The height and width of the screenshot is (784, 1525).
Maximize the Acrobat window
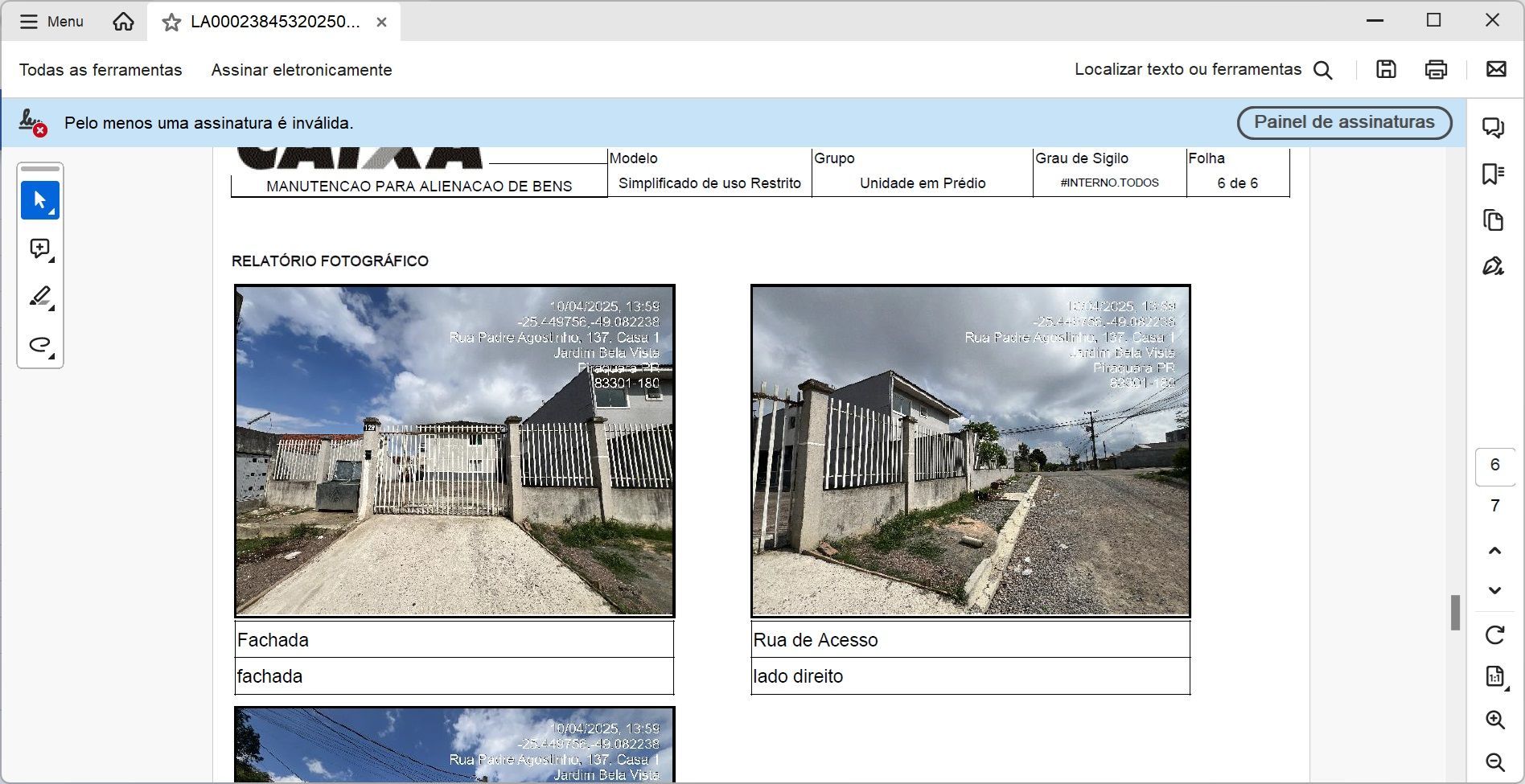tap(1433, 20)
